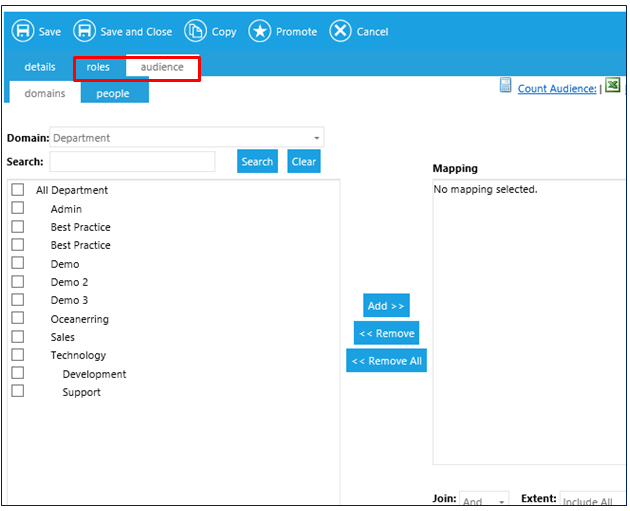
Task: Tick the Admin department checkbox
Action: pyautogui.click(x=18, y=209)
